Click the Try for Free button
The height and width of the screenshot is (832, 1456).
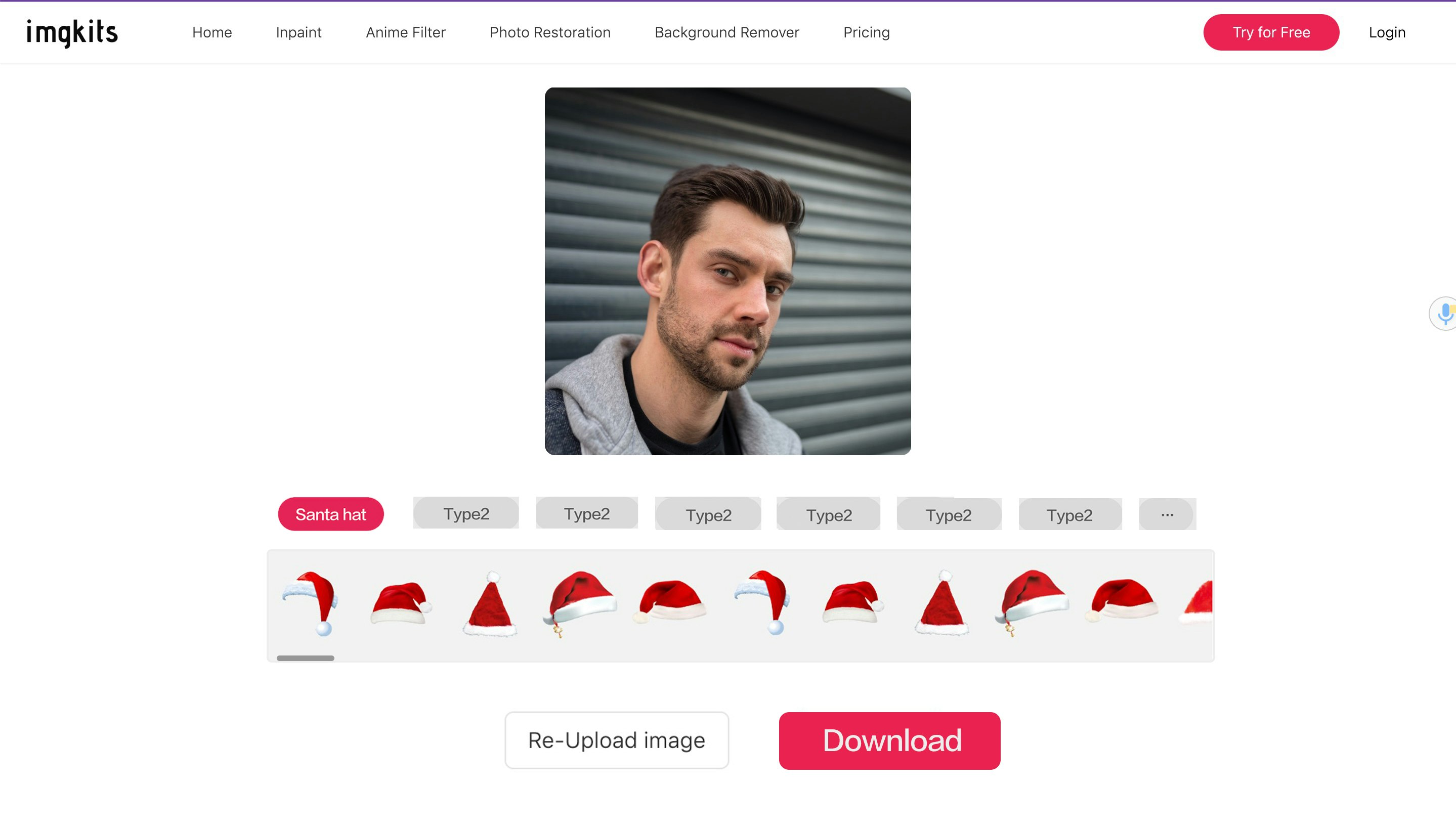[x=1270, y=32]
